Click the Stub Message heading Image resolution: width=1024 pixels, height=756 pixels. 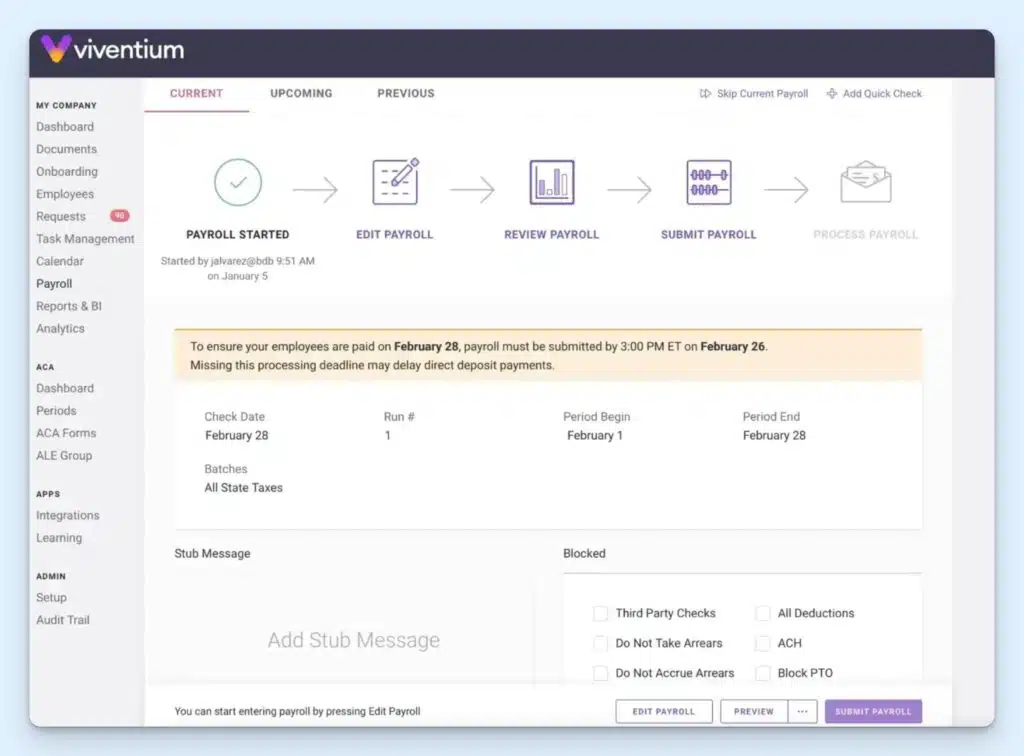coord(212,554)
